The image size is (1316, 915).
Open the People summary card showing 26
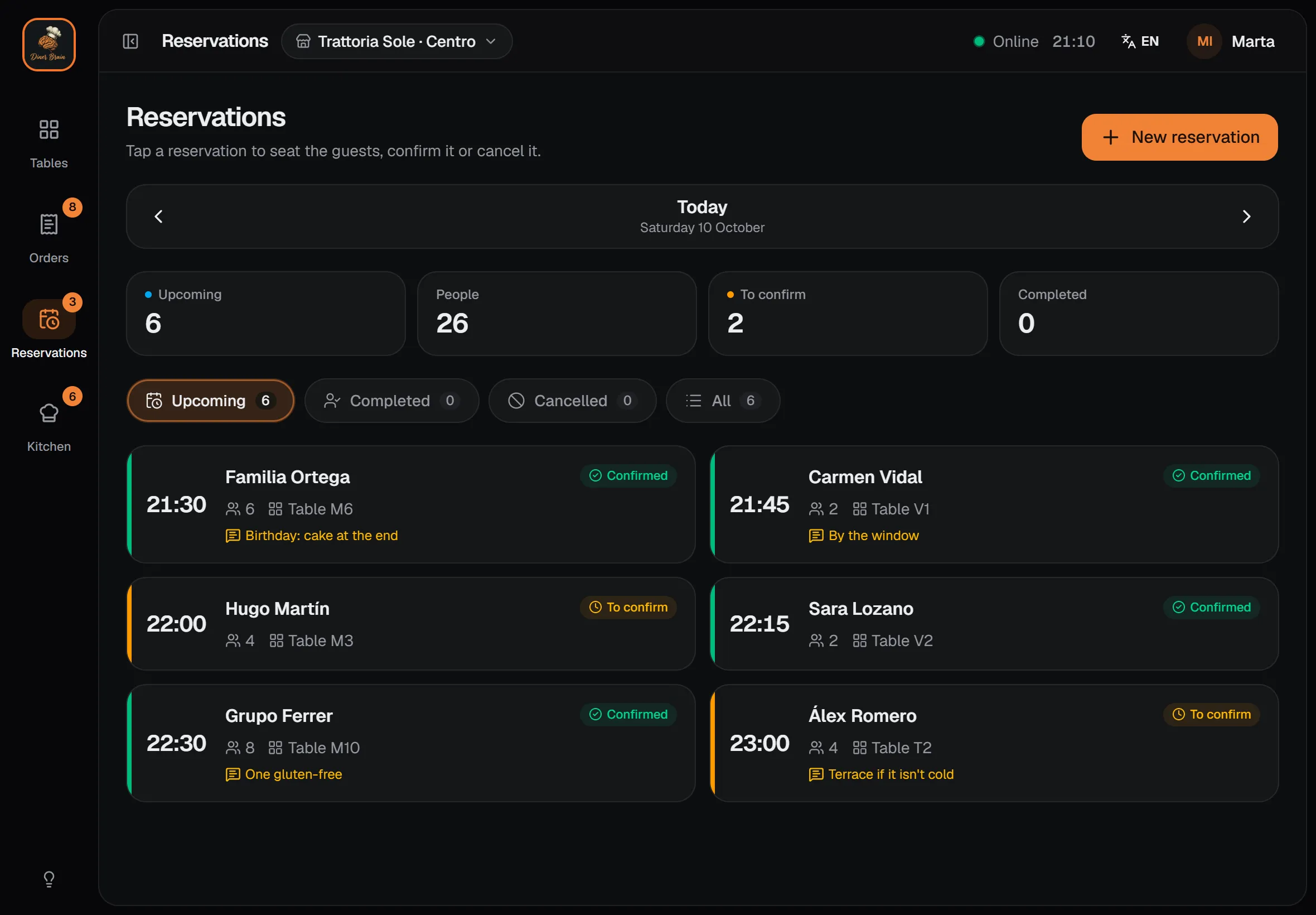557,314
